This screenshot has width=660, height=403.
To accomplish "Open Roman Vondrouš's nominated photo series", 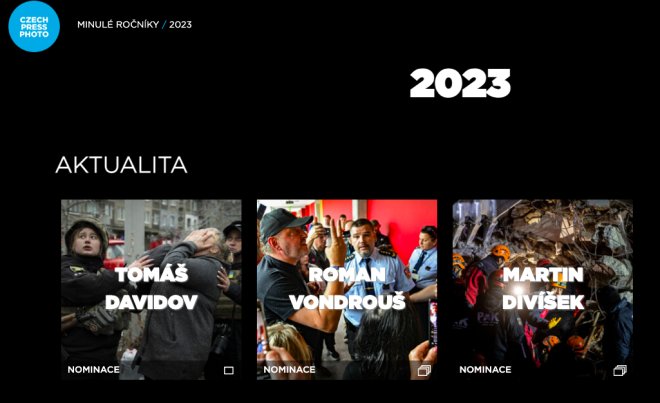I will pos(347,289).
